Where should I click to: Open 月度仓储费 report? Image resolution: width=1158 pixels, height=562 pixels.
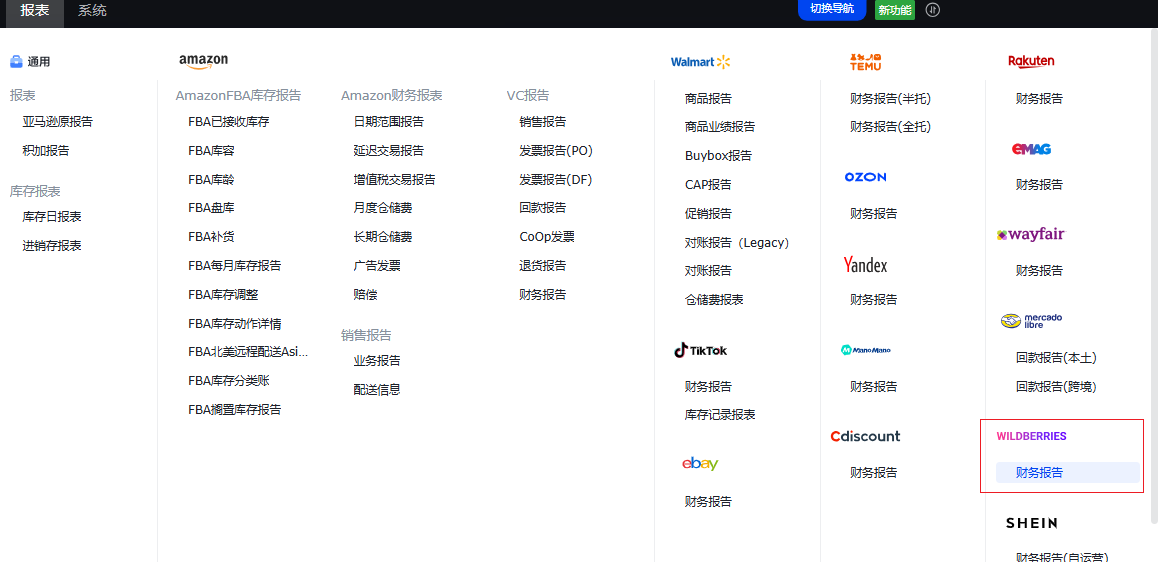pos(383,208)
